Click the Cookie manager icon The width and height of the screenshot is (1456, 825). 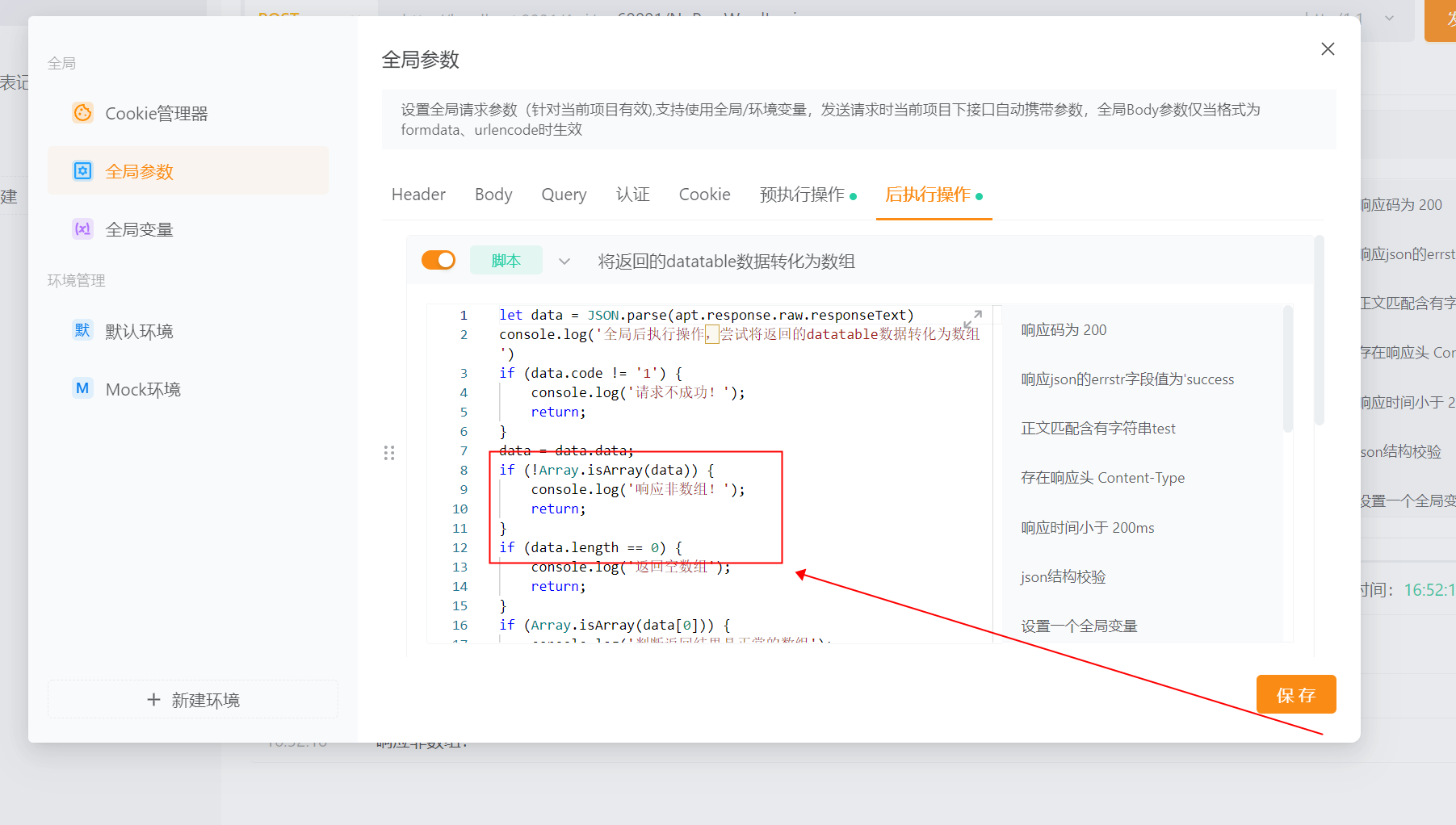click(x=82, y=113)
